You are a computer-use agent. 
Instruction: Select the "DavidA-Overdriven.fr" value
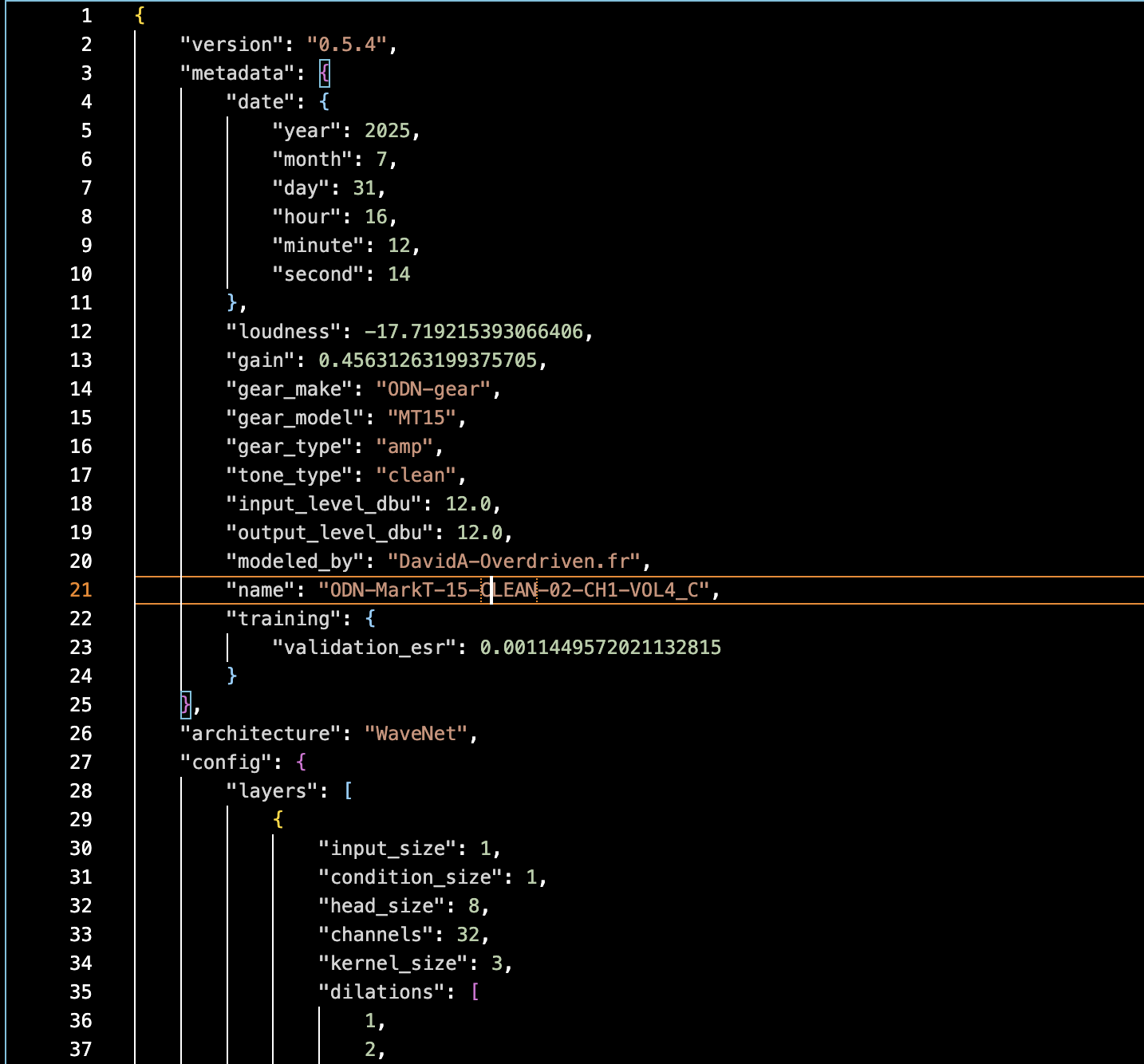click(x=515, y=562)
